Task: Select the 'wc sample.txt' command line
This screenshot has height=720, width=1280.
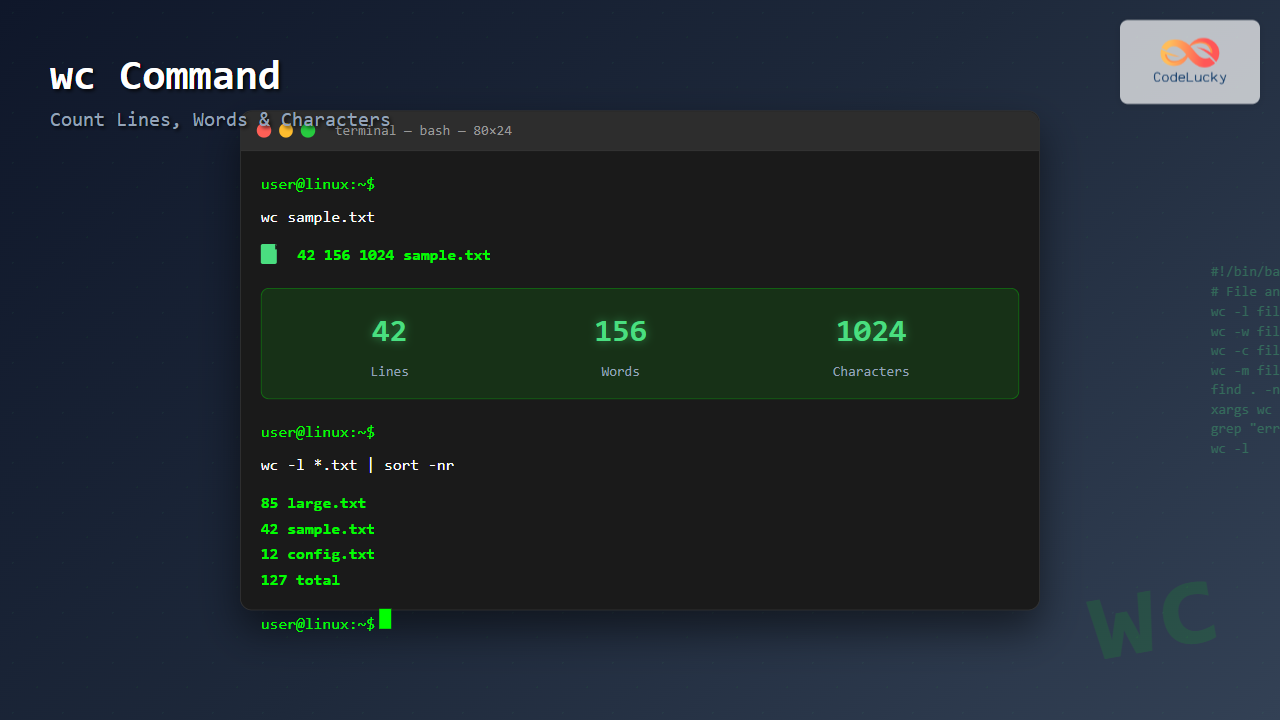Action: (318, 217)
